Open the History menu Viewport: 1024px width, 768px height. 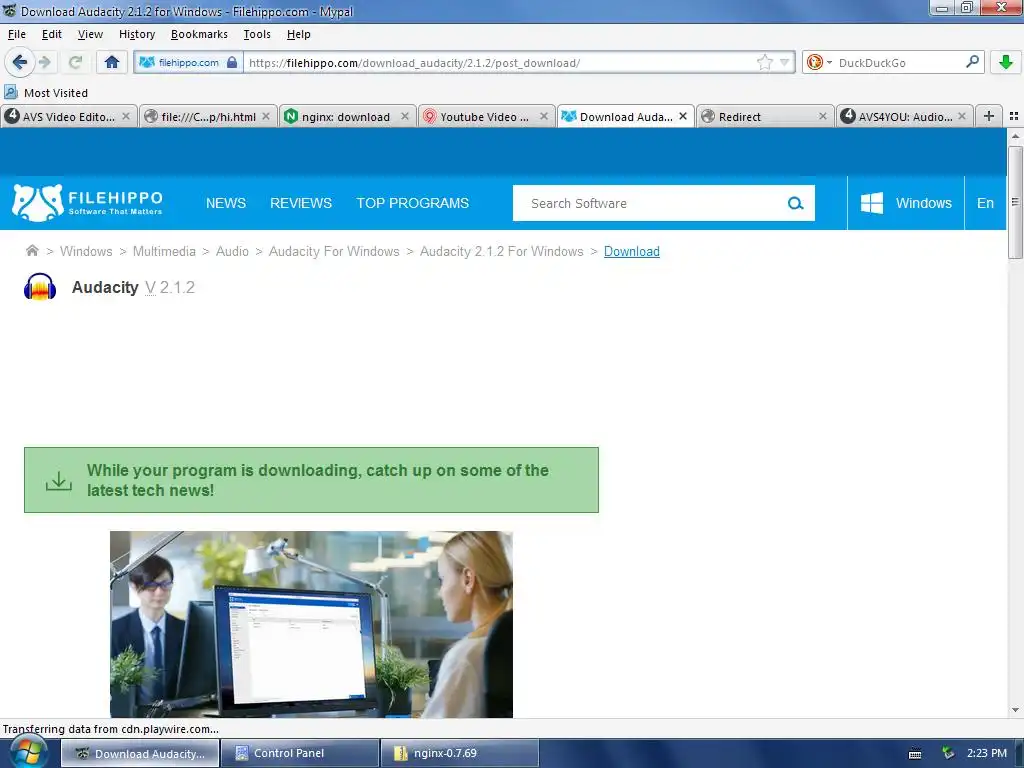click(x=137, y=34)
